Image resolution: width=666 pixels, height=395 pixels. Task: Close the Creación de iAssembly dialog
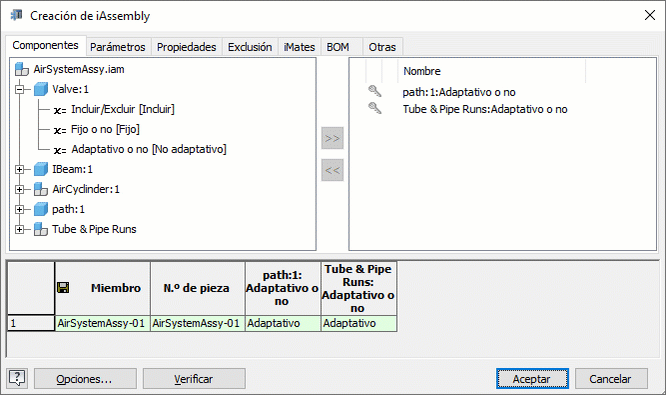point(649,15)
